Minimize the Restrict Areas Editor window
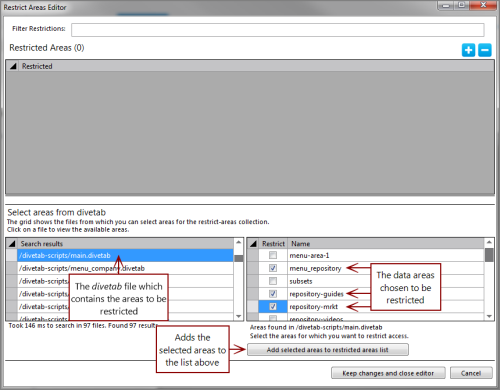The width and height of the screenshot is (500, 390). click(x=446, y=5)
